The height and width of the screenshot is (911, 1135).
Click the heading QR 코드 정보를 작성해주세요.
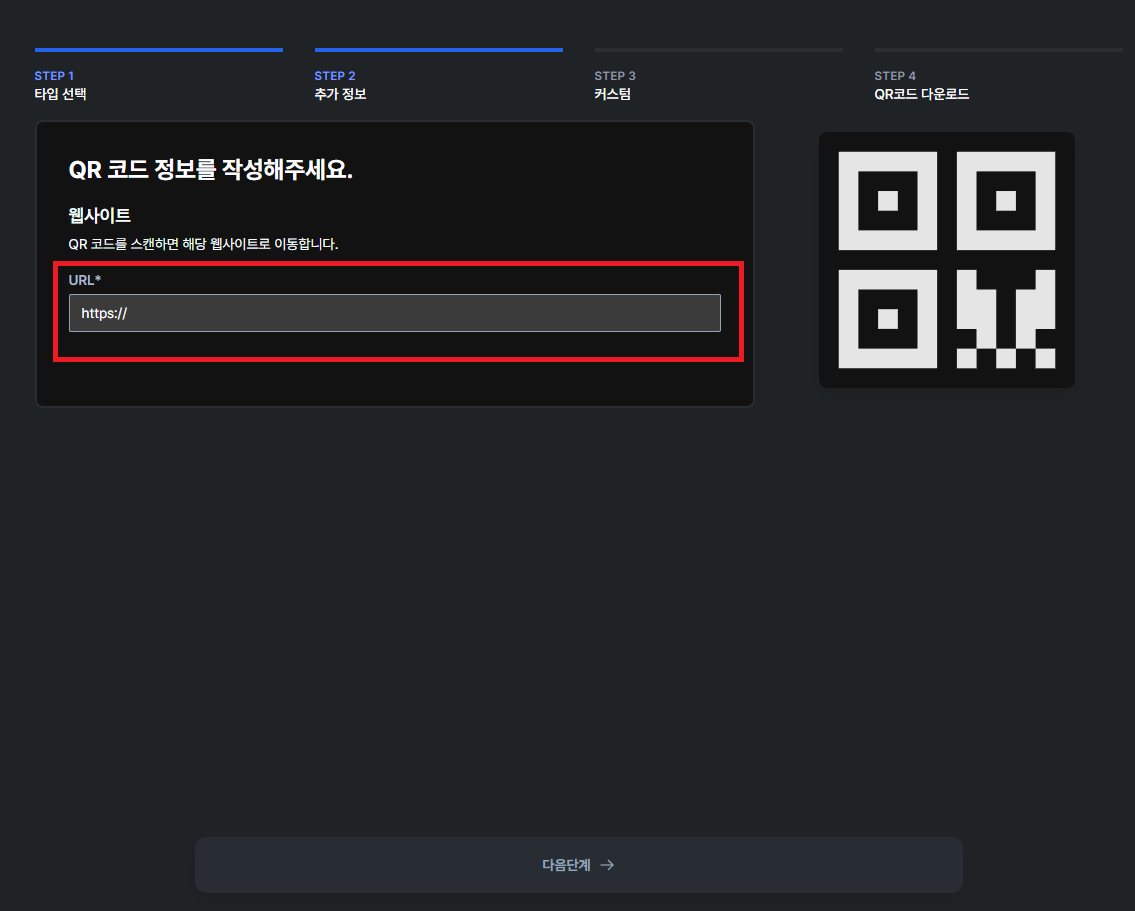[x=211, y=170]
